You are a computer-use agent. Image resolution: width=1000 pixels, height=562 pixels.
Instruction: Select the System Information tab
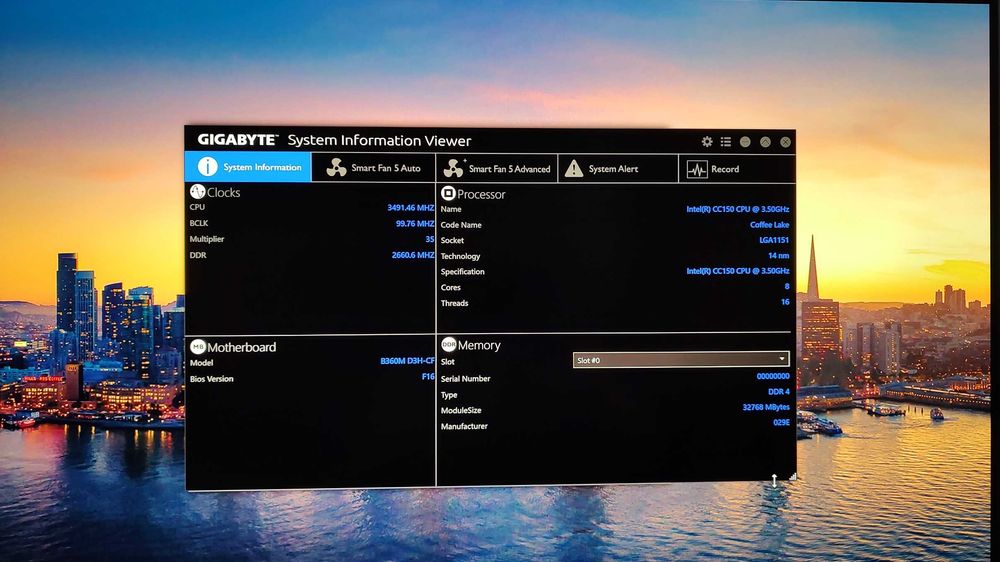click(248, 166)
